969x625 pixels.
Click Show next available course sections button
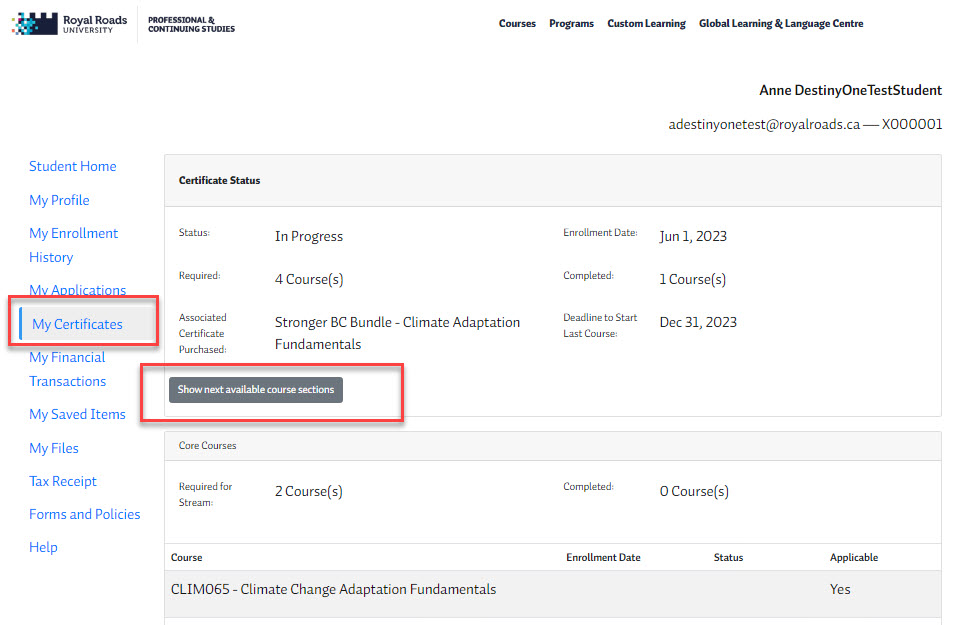(256, 389)
